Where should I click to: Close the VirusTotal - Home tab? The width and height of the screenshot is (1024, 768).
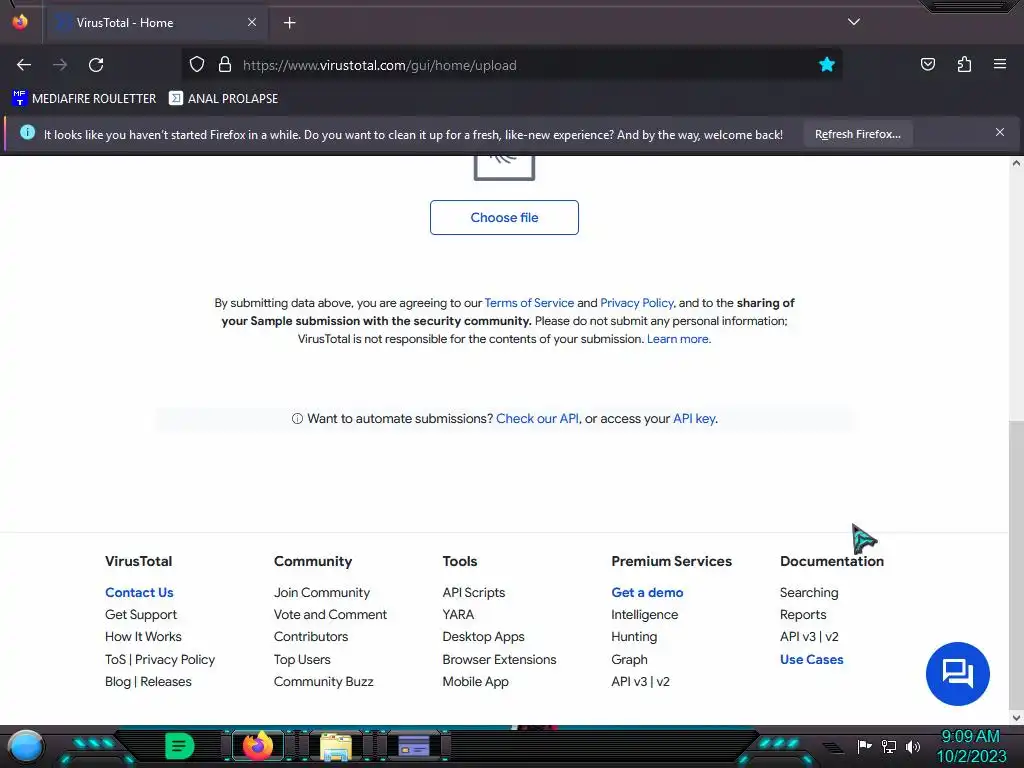pyautogui.click(x=252, y=22)
